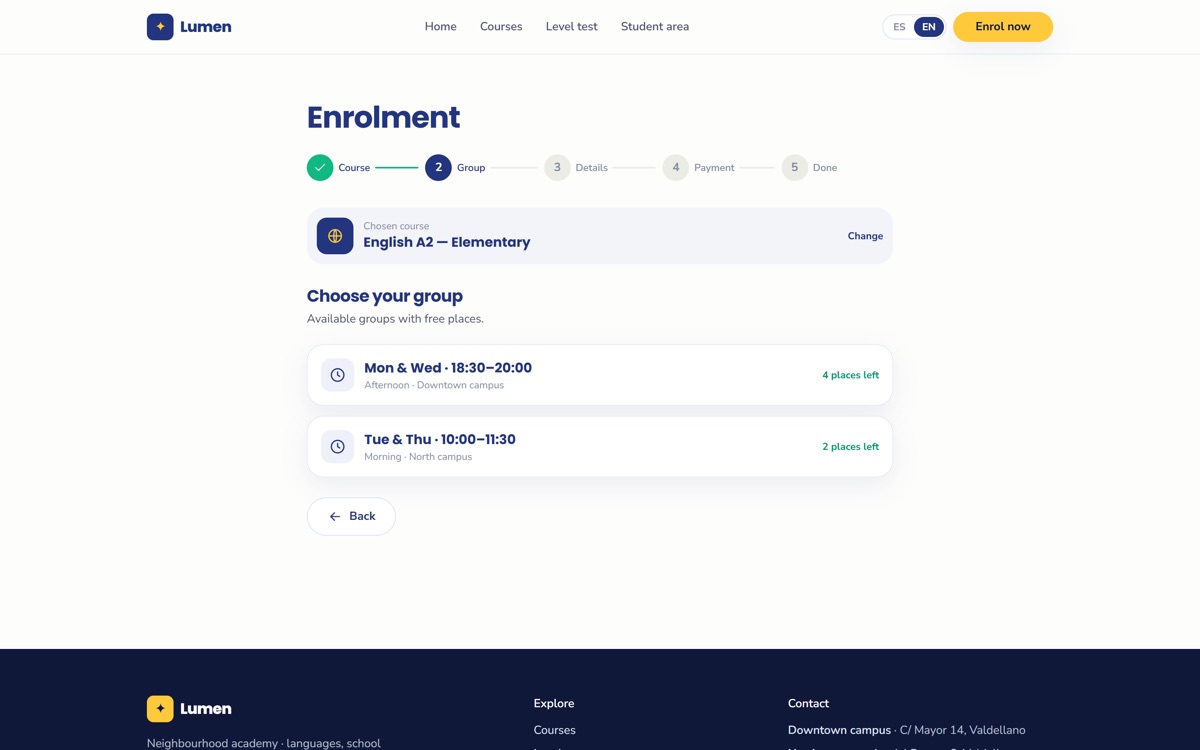Click the footer Lumen star logo
The image size is (1200, 750).
click(x=160, y=709)
